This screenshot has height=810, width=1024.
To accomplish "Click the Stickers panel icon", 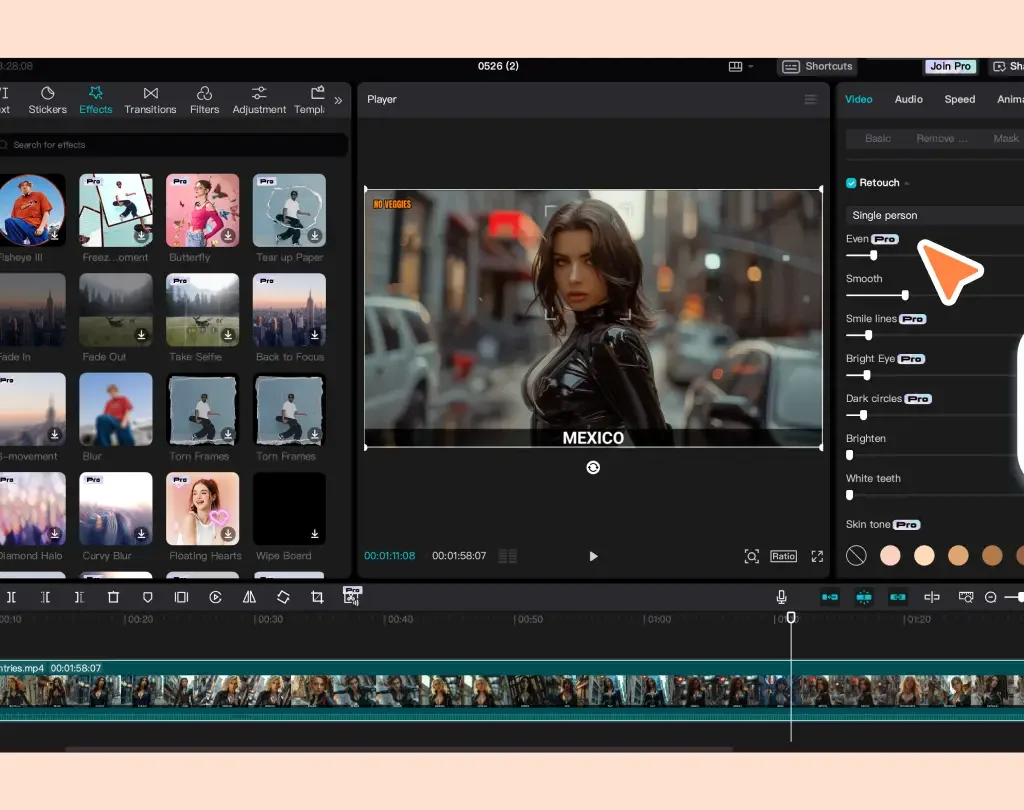I will tap(47, 100).
